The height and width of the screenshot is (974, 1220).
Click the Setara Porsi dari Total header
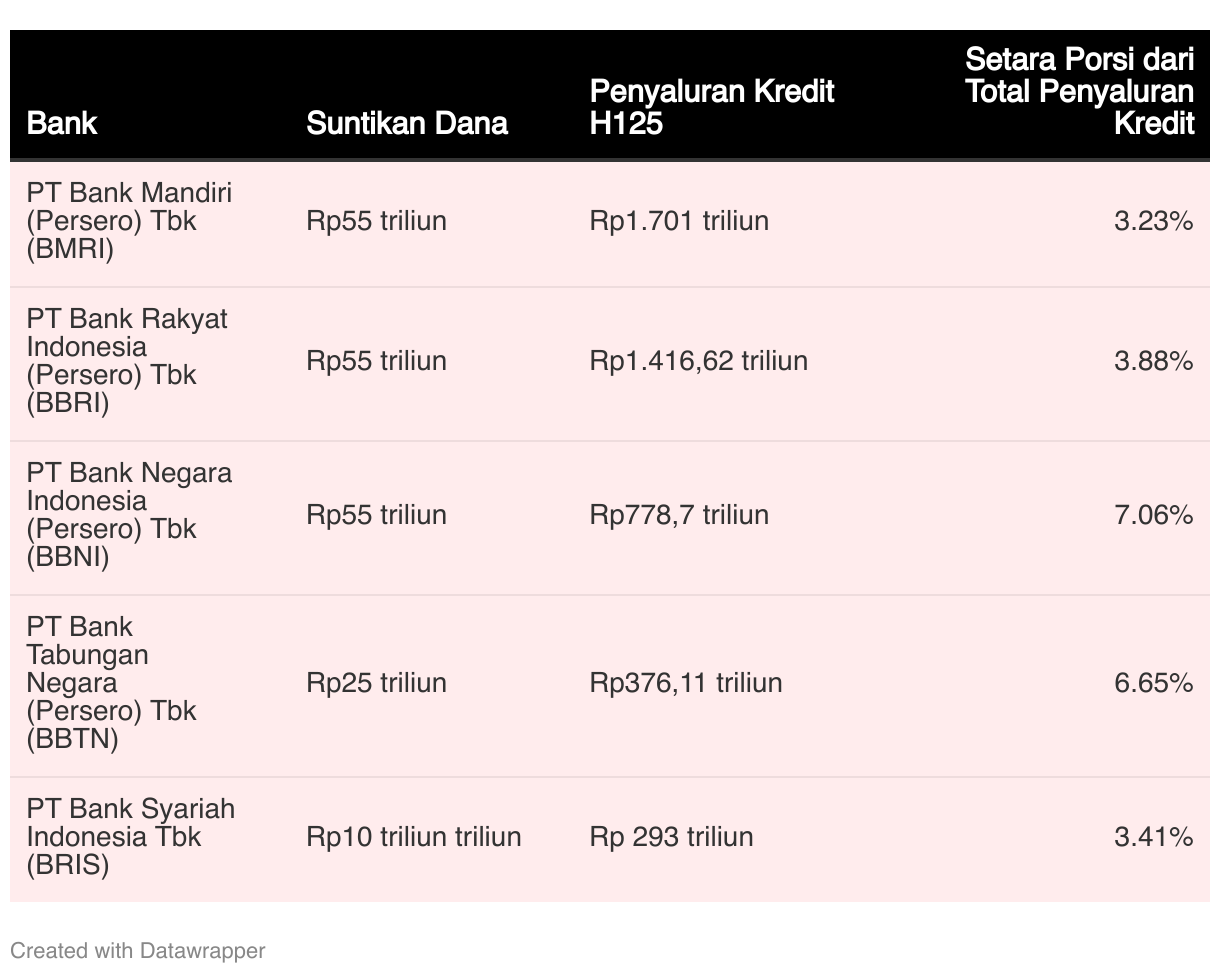1079,92
